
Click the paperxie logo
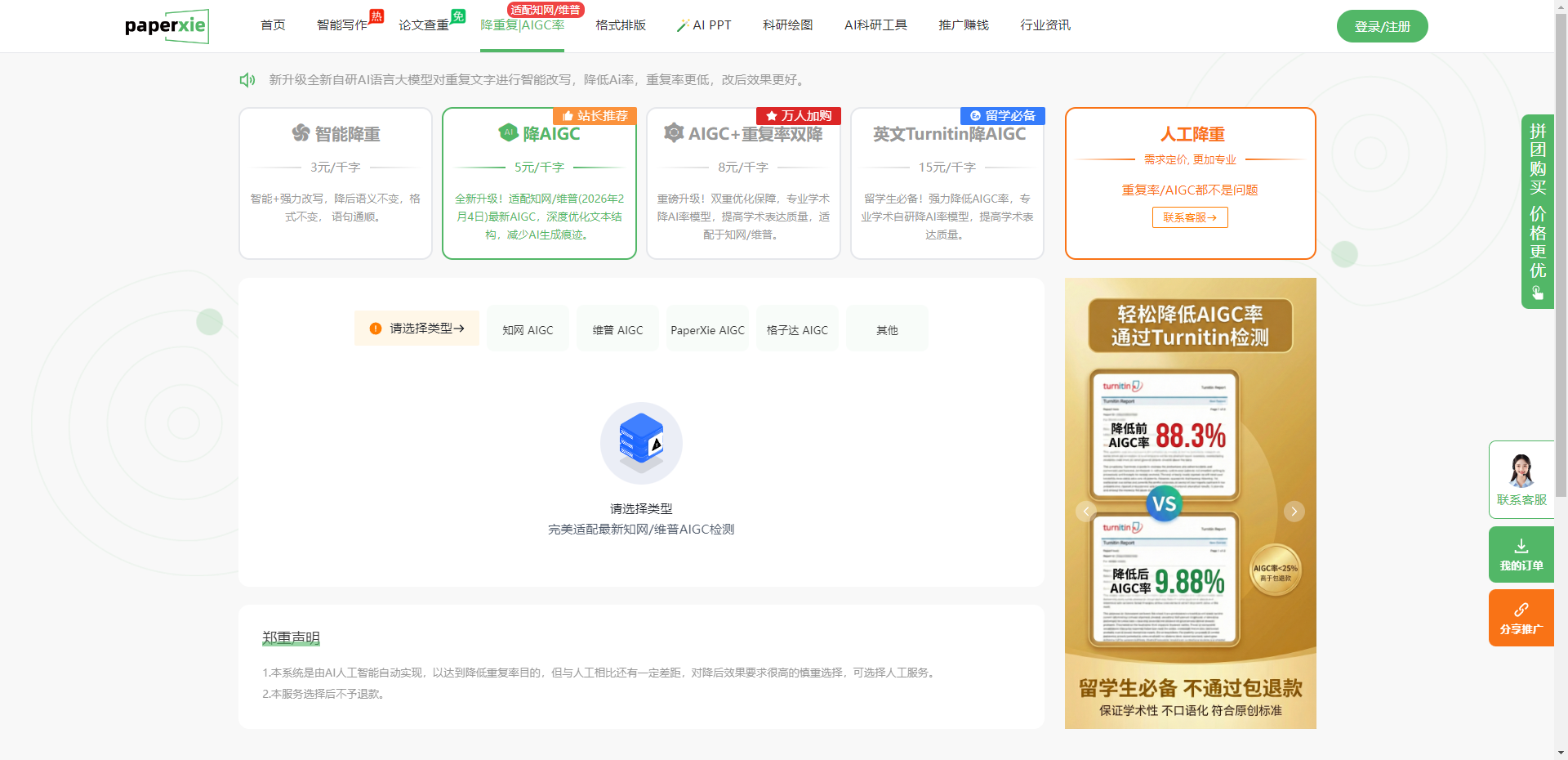167,26
